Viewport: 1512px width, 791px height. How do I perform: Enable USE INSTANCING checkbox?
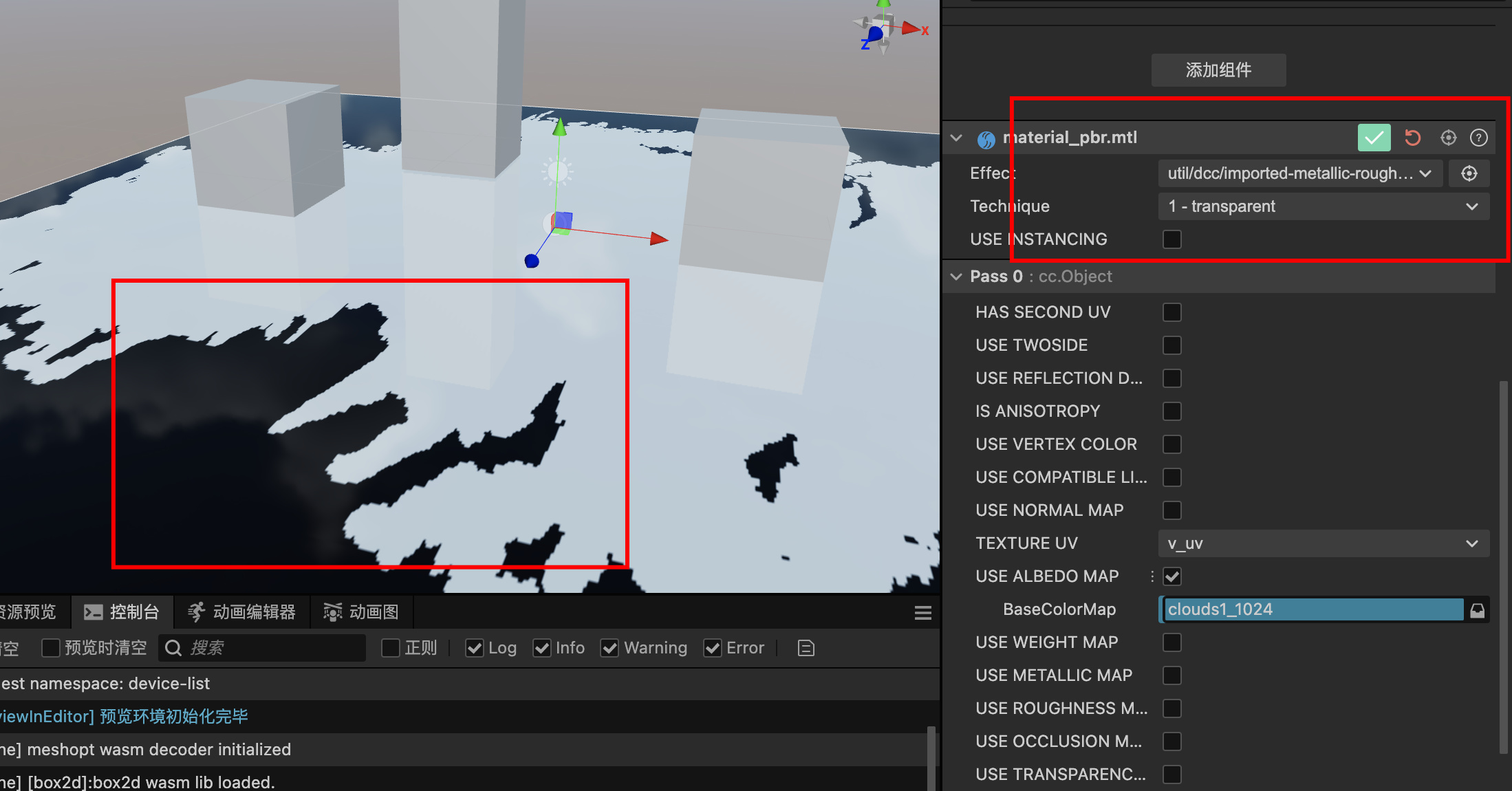coord(1171,239)
